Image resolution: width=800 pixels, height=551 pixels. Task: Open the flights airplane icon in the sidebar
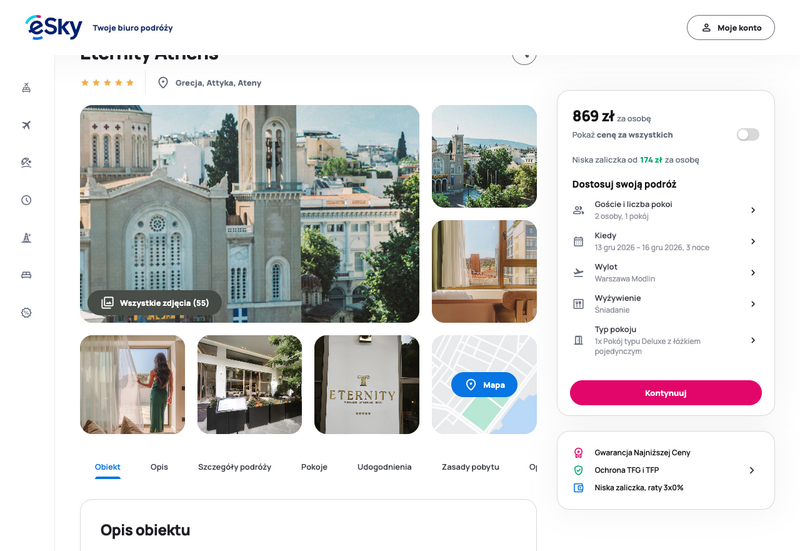pyautogui.click(x=26, y=125)
